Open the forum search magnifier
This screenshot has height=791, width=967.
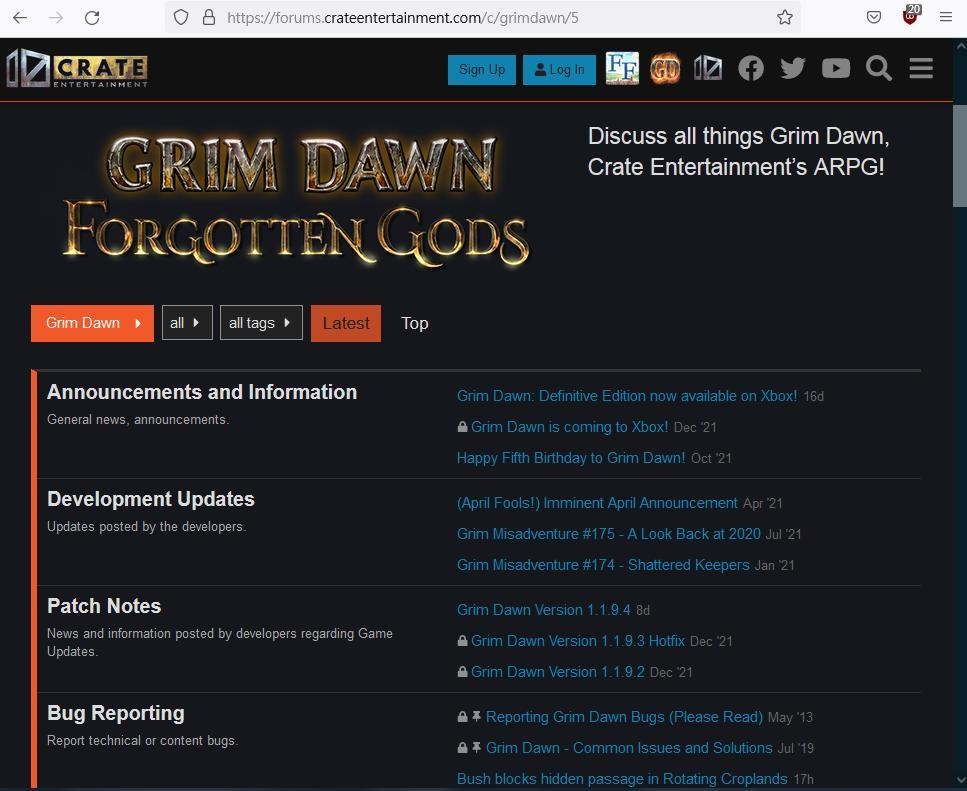click(878, 68)
